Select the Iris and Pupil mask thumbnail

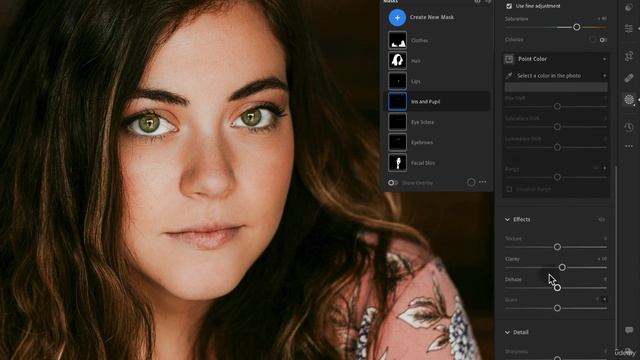(397, 101)
